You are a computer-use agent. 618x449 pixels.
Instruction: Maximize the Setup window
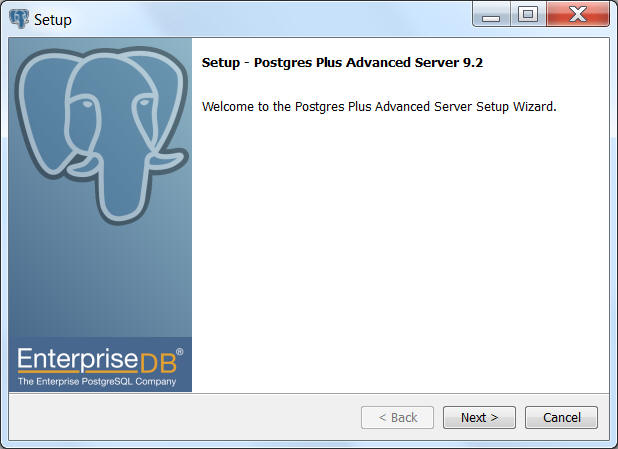point(528,15)
